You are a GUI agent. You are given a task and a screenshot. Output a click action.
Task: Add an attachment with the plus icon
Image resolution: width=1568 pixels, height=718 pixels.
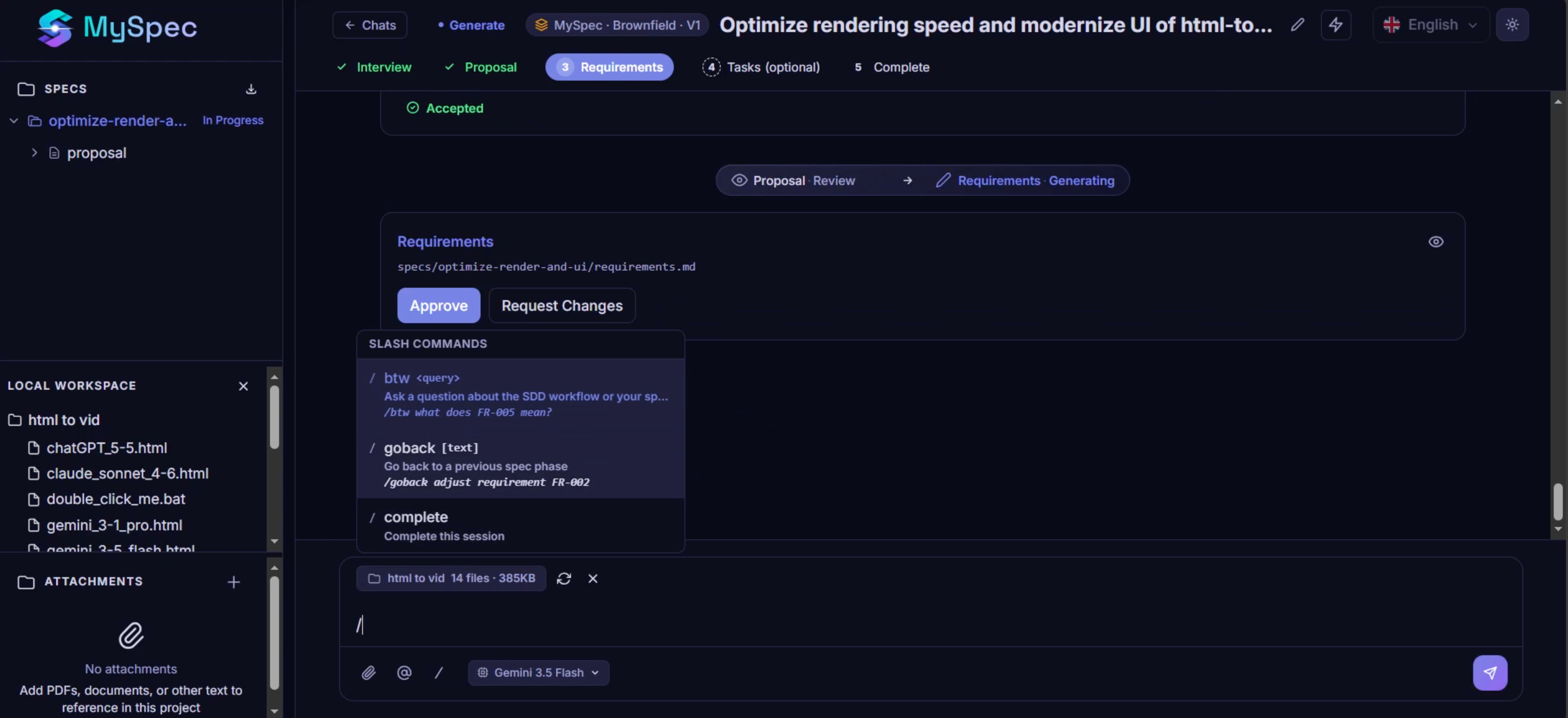point(234,582)
